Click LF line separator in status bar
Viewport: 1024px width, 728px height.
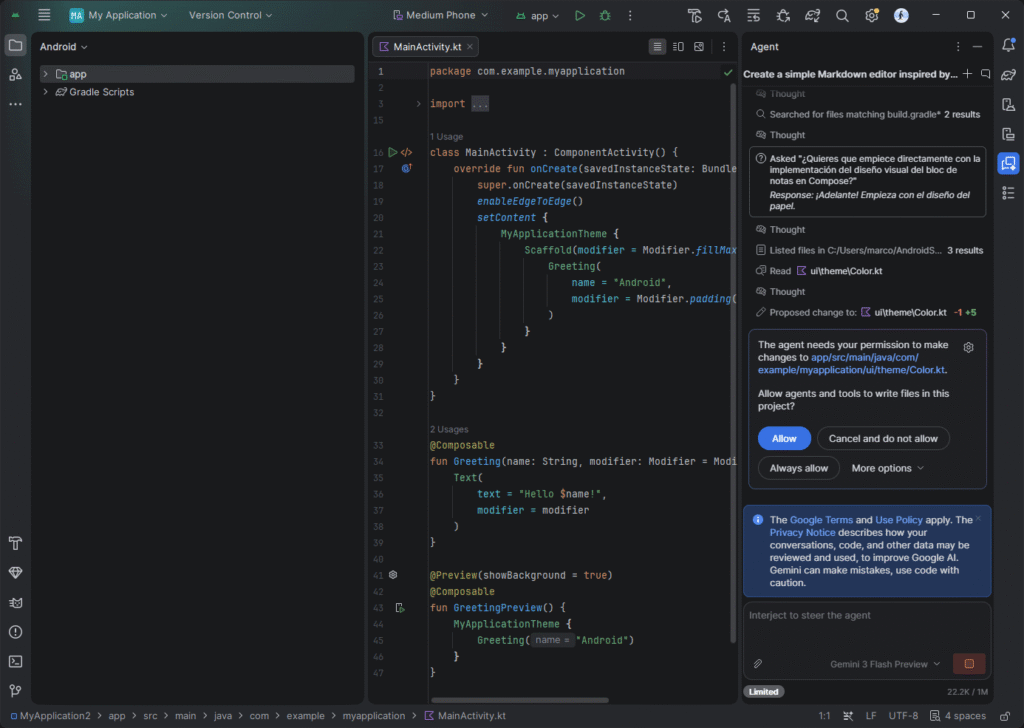871,716
